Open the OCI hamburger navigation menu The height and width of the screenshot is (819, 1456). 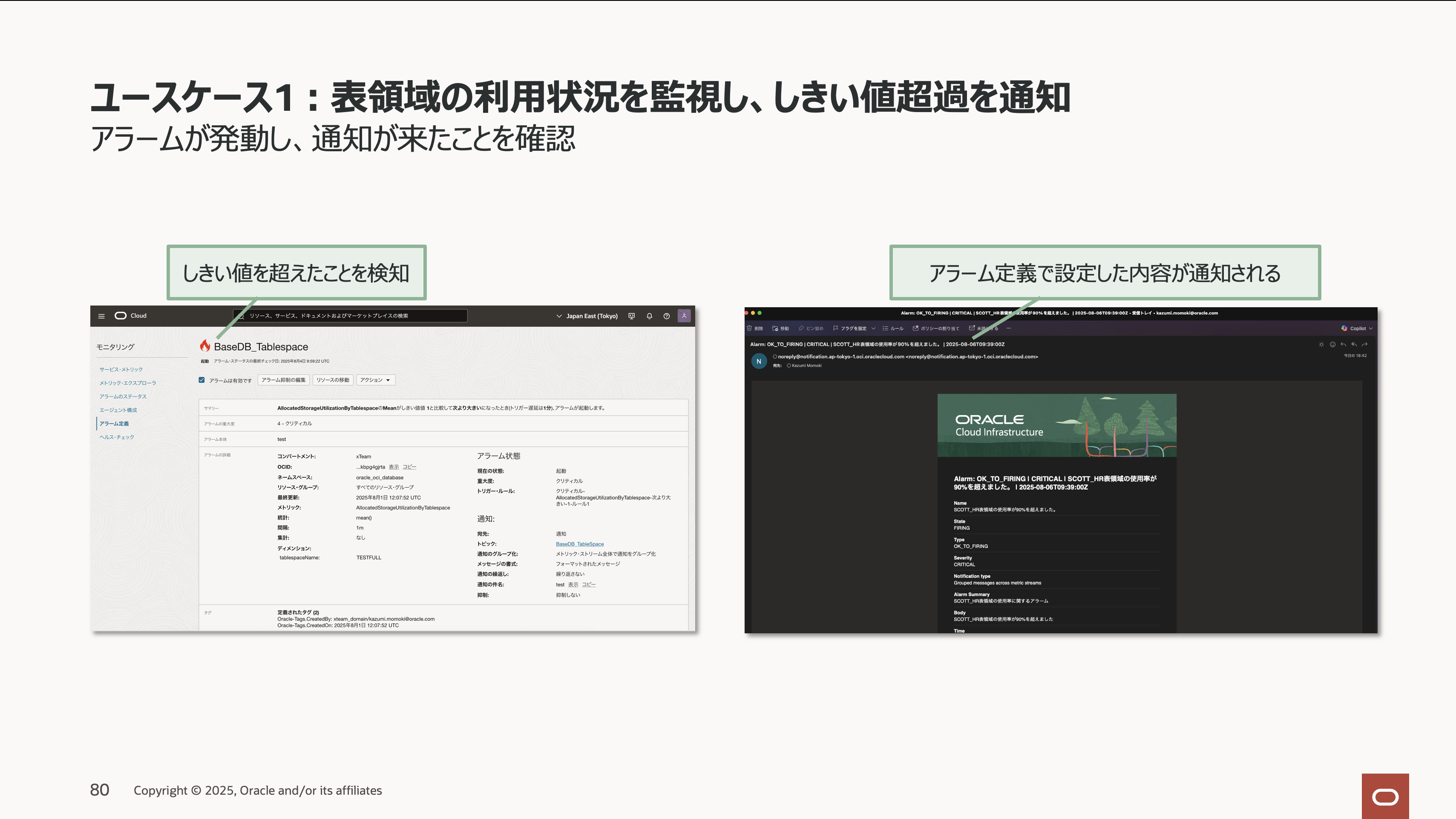tap(101, 316)
